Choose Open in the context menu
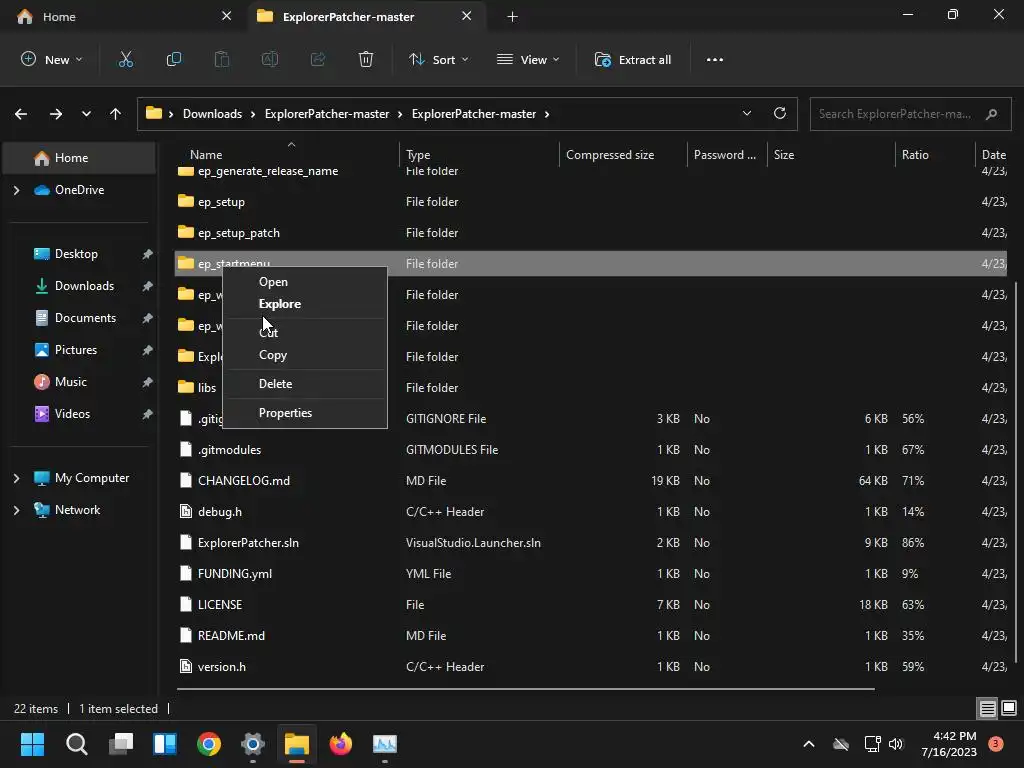Viewport: 1024px width, 768px height. pyautogui.click(x=305, y=281)
